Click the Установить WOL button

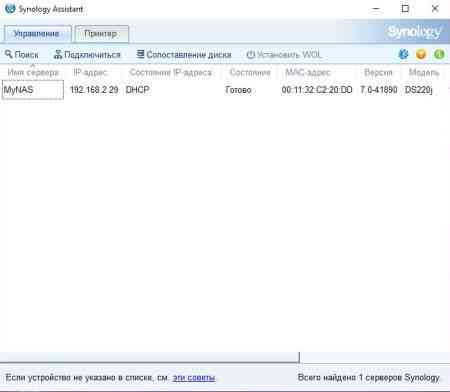tap(284, 54)
